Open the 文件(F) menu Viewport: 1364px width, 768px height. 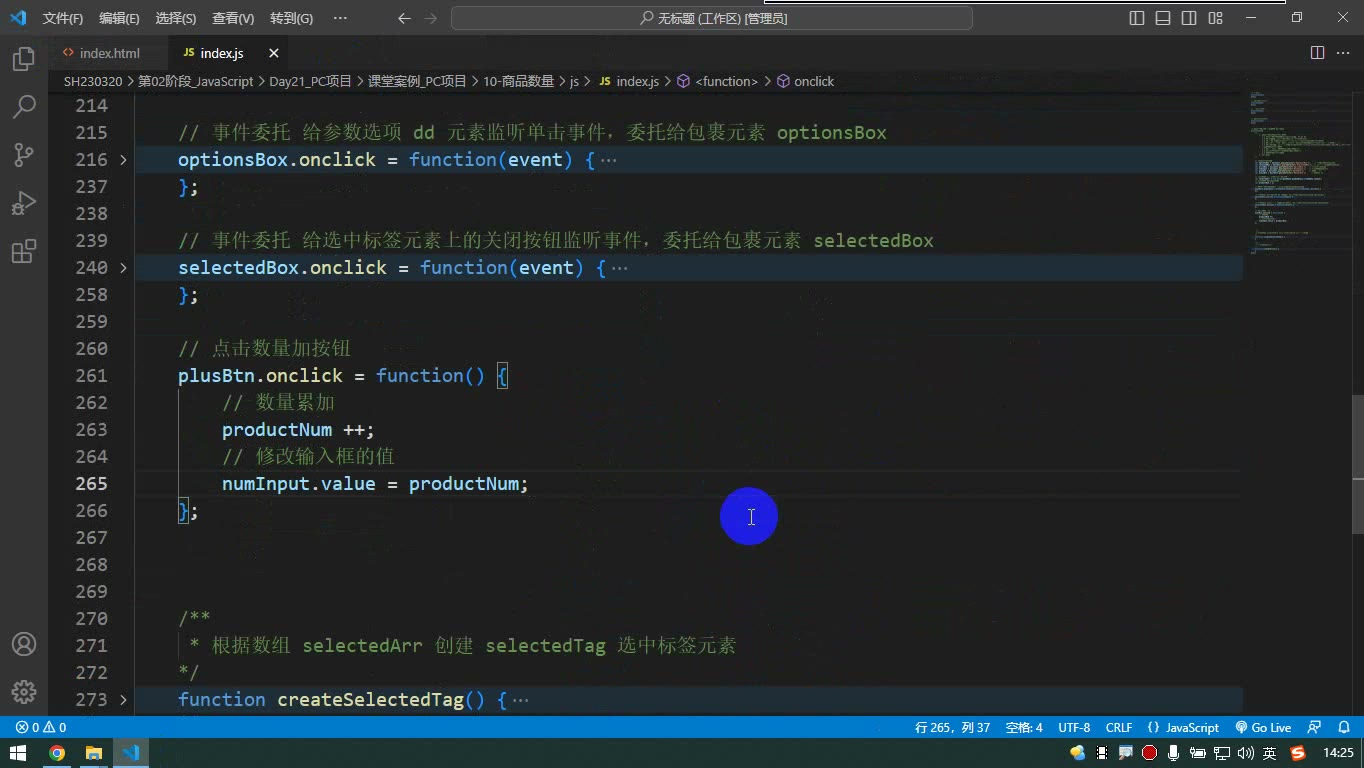pos(63,18)
